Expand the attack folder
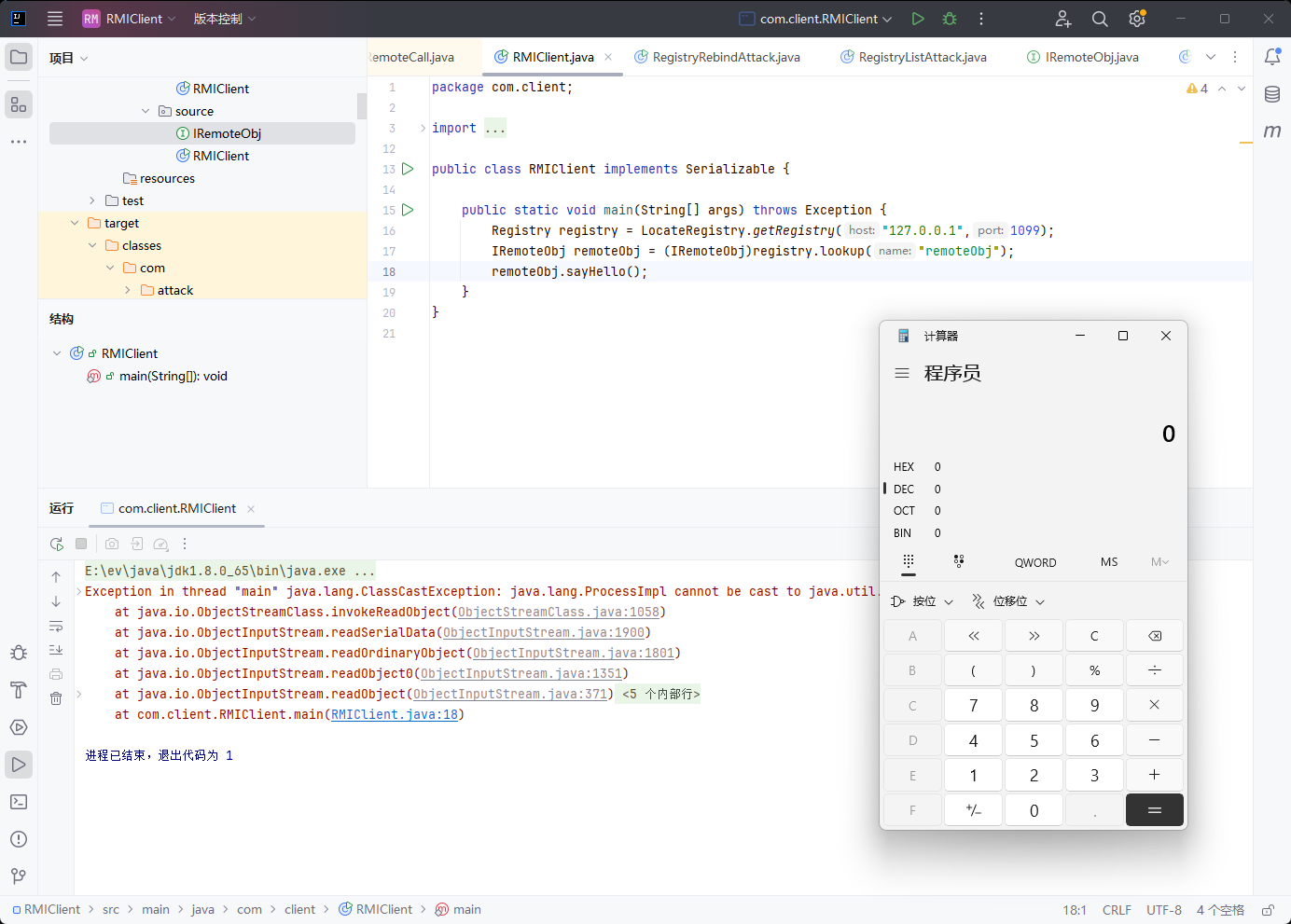The image size is (1291, 924). click(128, 290)
